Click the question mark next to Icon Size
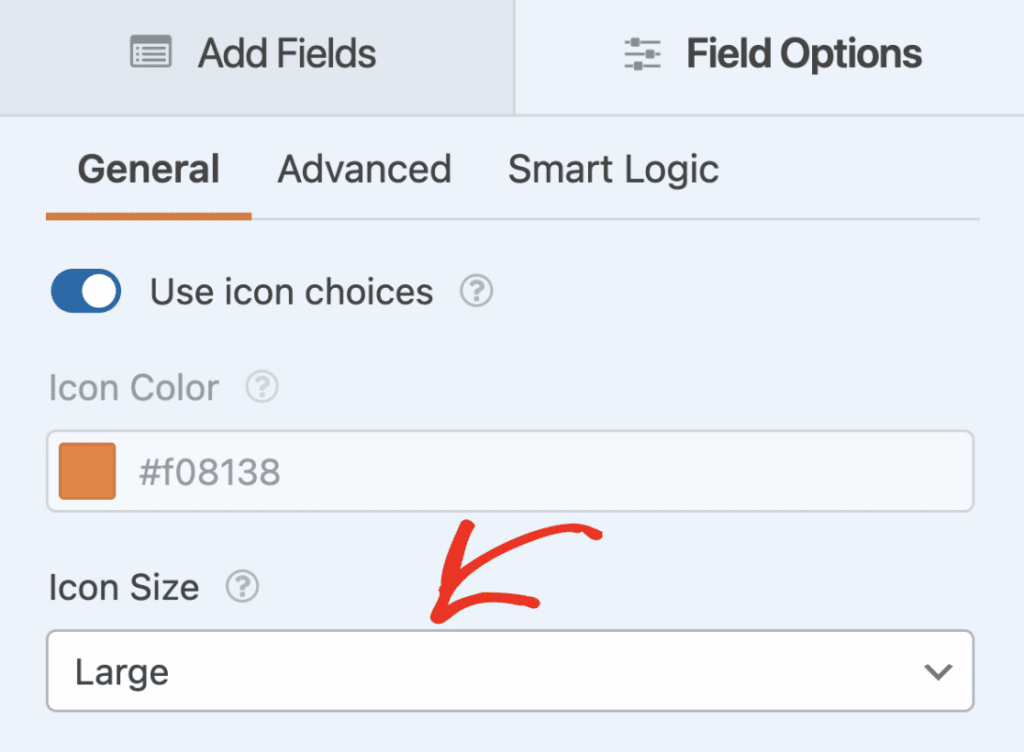1024x752 pixels. [240, 588]
